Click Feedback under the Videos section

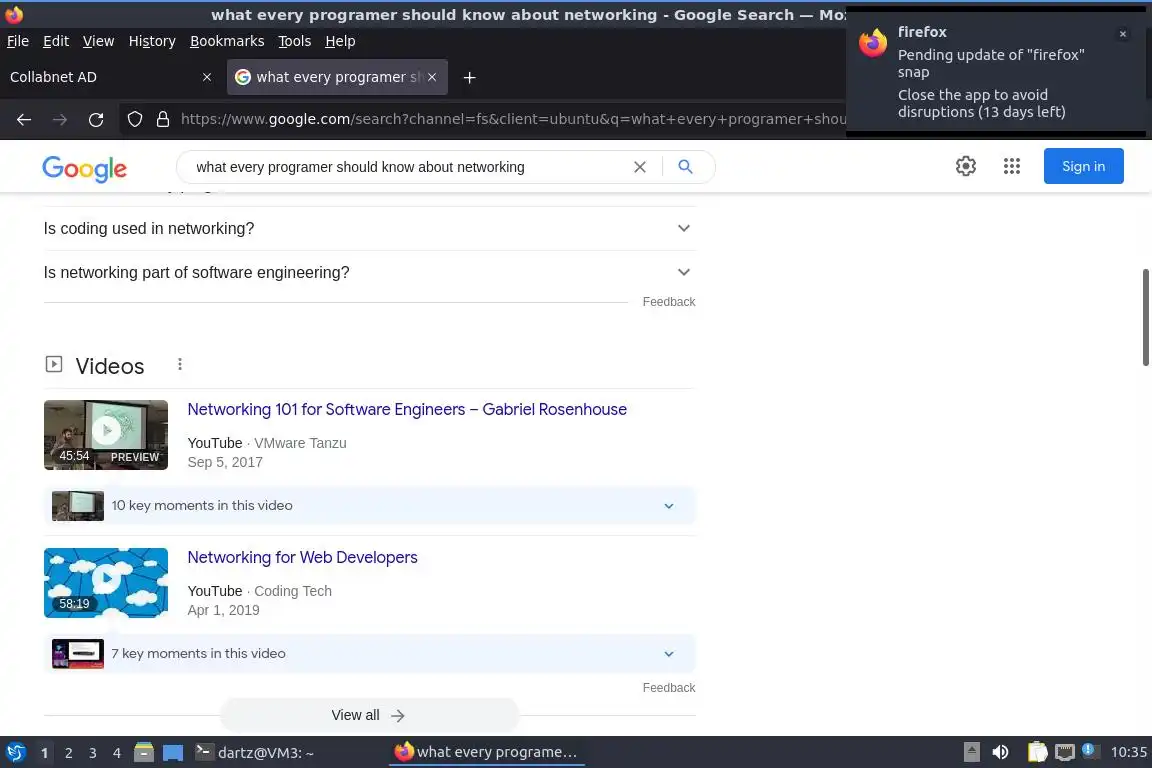point(669,688)
